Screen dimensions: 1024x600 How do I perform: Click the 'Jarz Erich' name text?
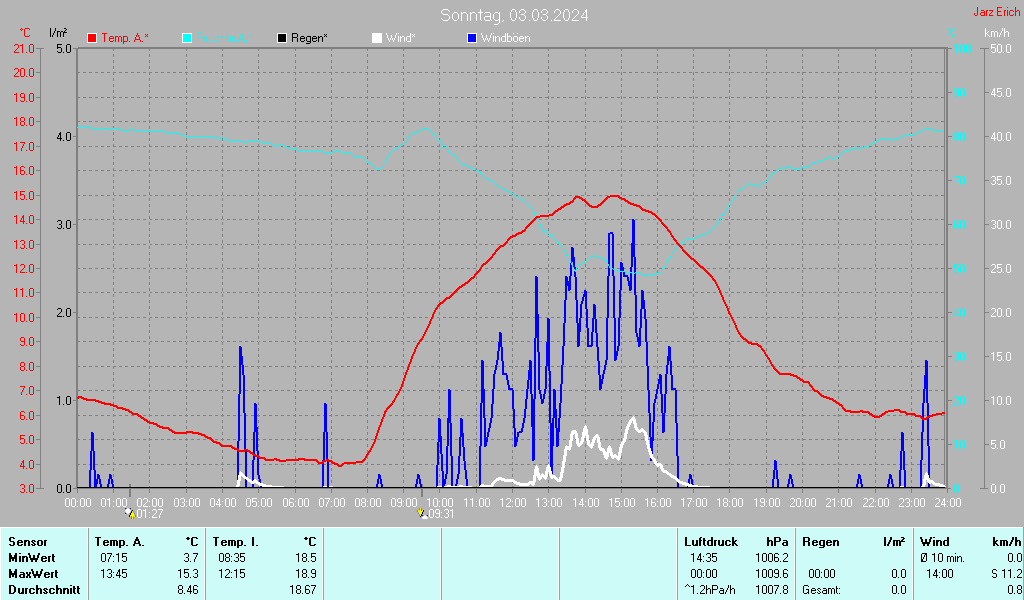[997, 12]
